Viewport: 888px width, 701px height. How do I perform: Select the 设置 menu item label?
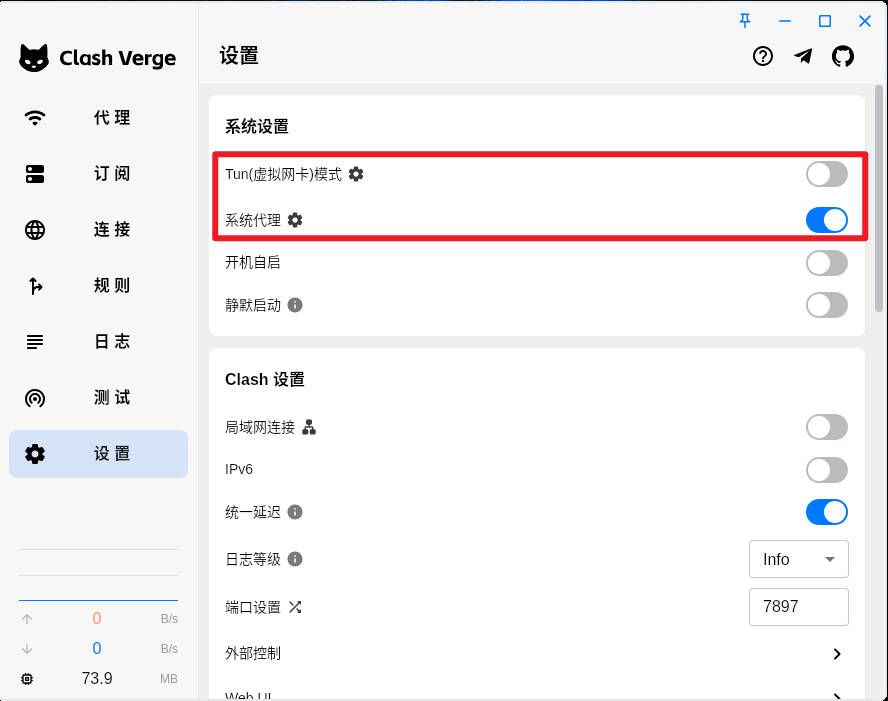click(x=112, y=454)
